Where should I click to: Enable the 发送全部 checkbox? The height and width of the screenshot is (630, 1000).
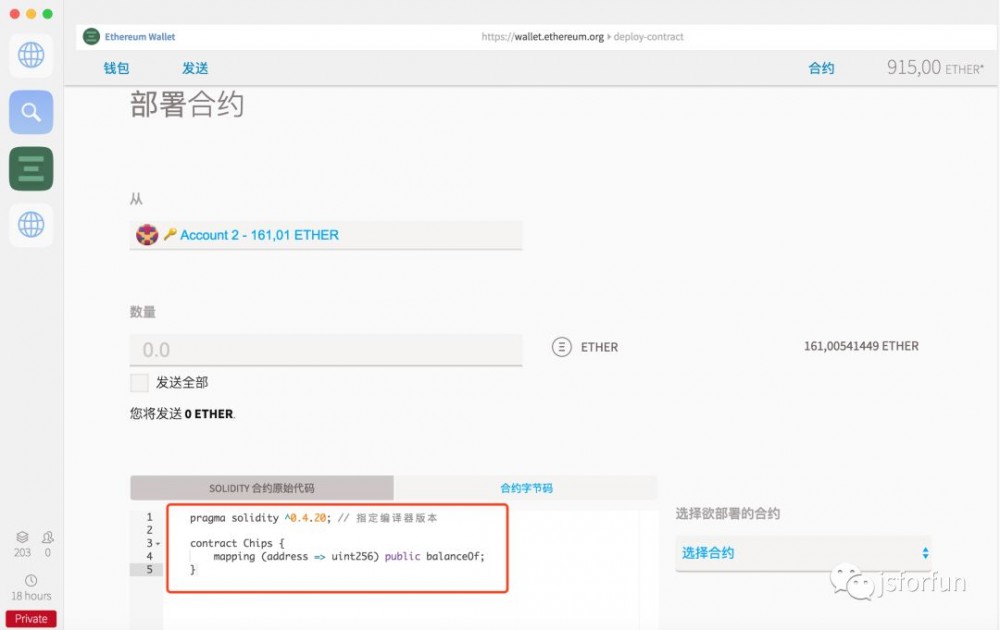pos(139,382)
